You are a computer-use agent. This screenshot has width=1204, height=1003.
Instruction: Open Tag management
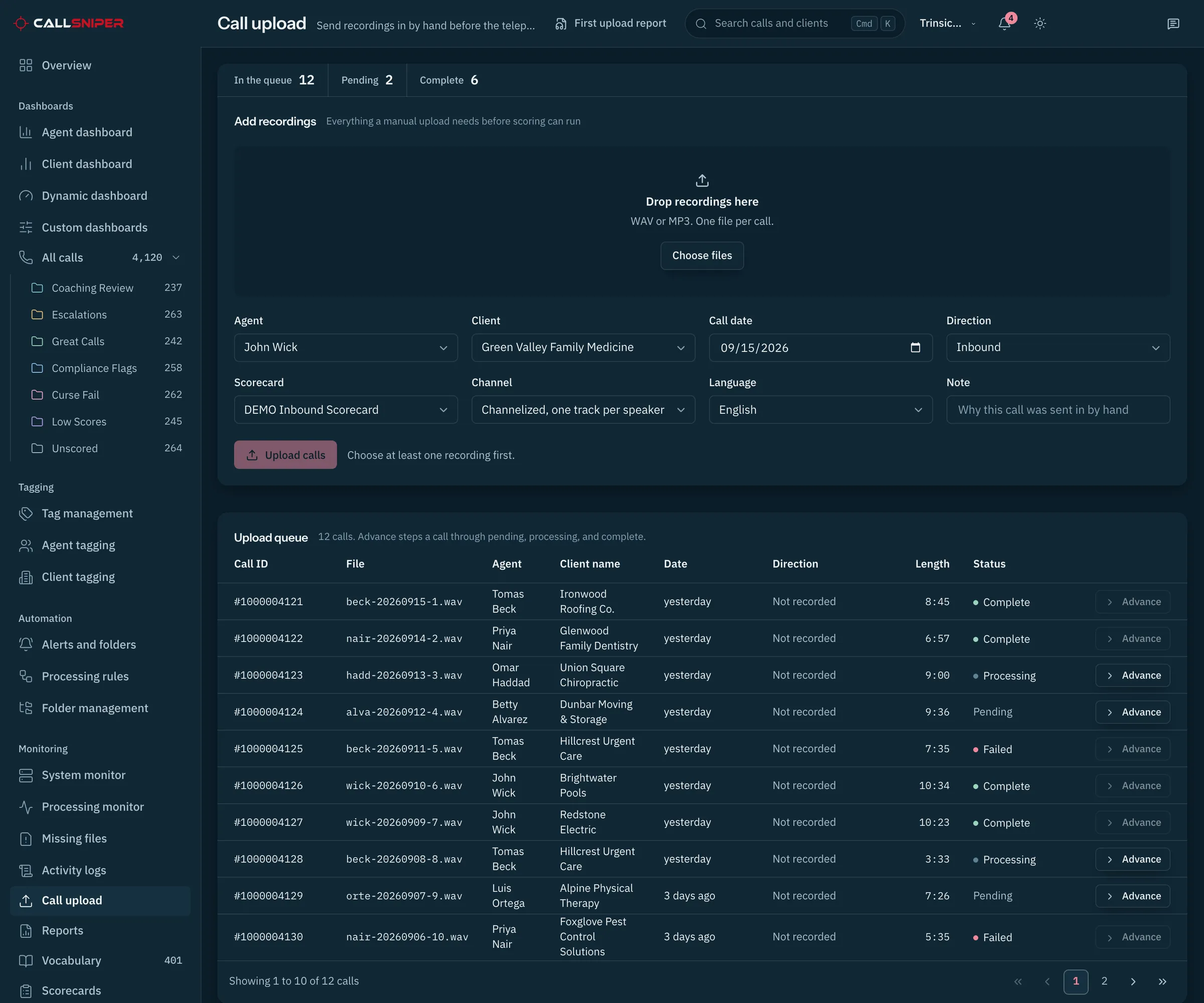coord(100,514)
